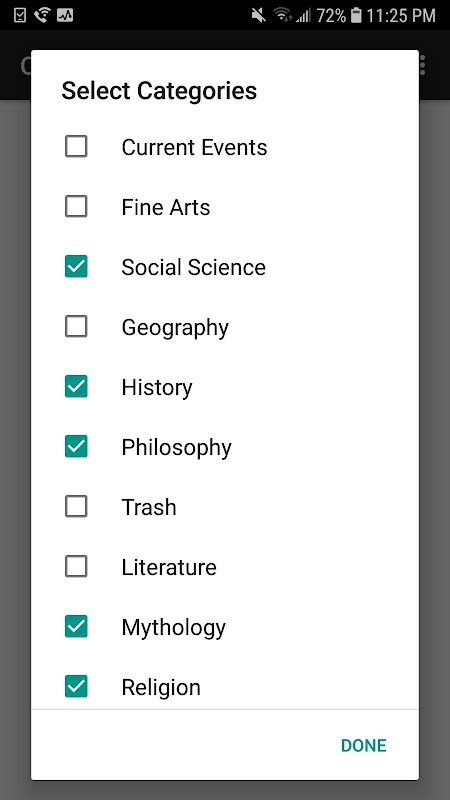
Task: Tap the 11:25 PM clock
Action: point(401,15)
